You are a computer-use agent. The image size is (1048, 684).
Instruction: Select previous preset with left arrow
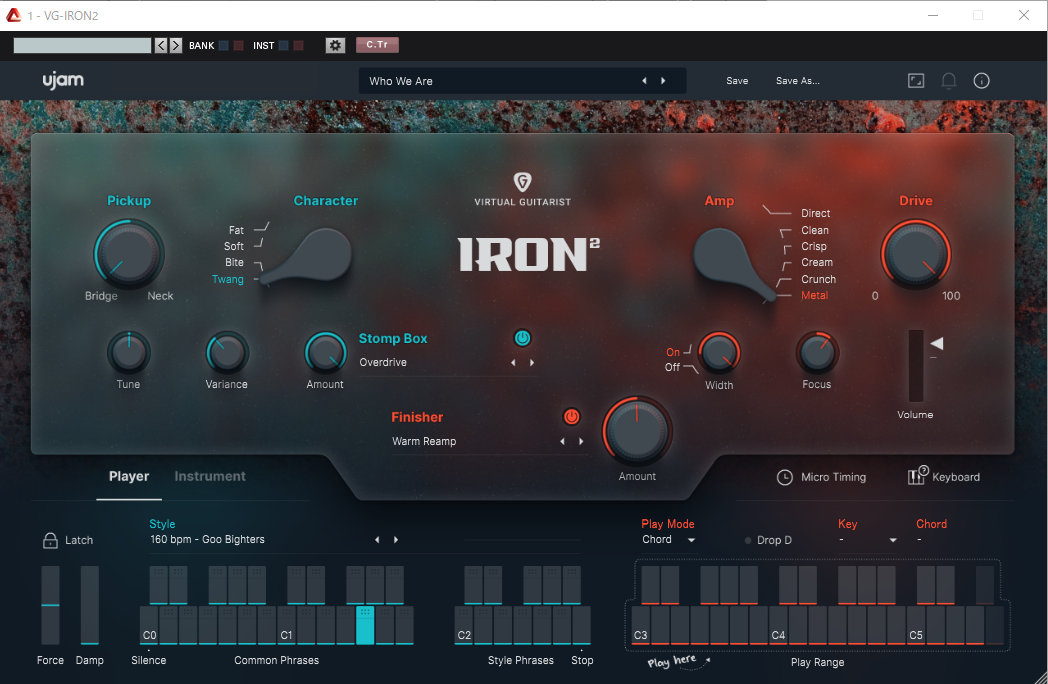[644, 81]
